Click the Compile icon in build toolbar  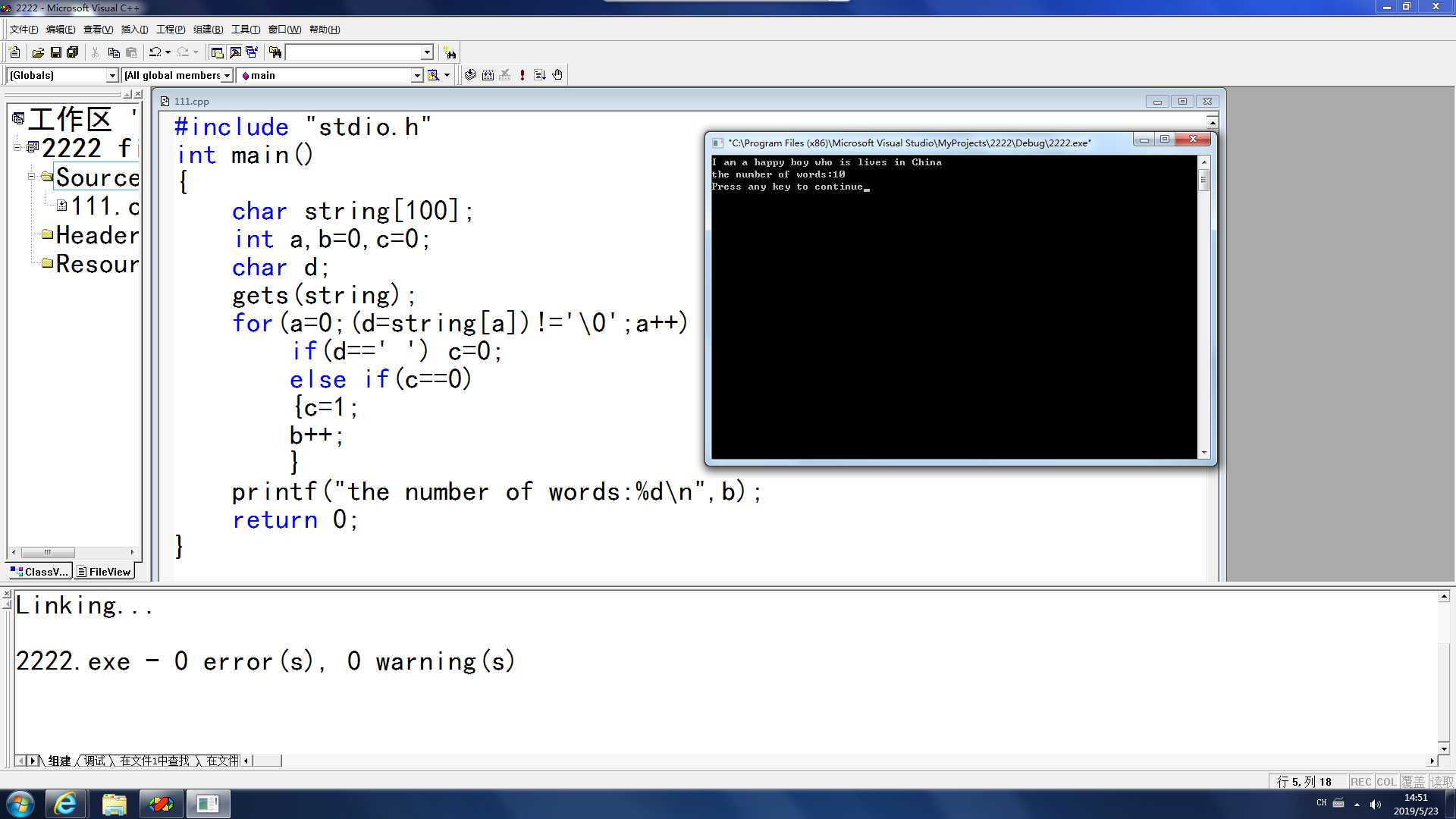[x=470, y=75]
